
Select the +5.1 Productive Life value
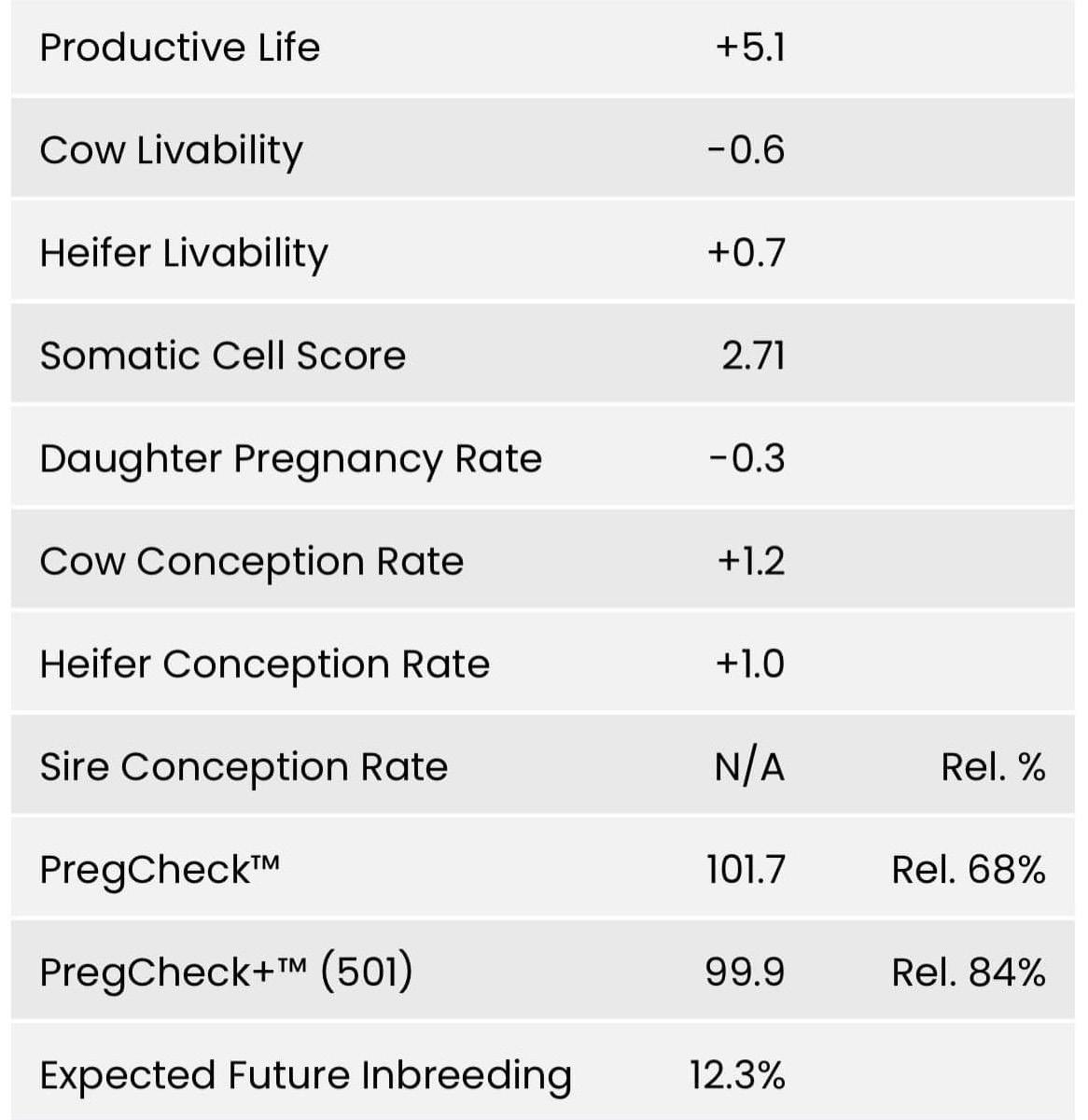(750, 48)
